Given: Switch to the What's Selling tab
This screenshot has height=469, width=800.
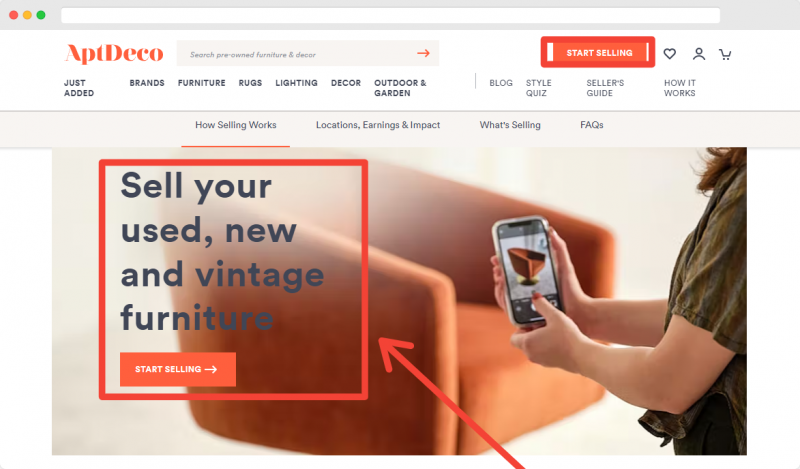Looking at the screenshot, I should (510, 125).
